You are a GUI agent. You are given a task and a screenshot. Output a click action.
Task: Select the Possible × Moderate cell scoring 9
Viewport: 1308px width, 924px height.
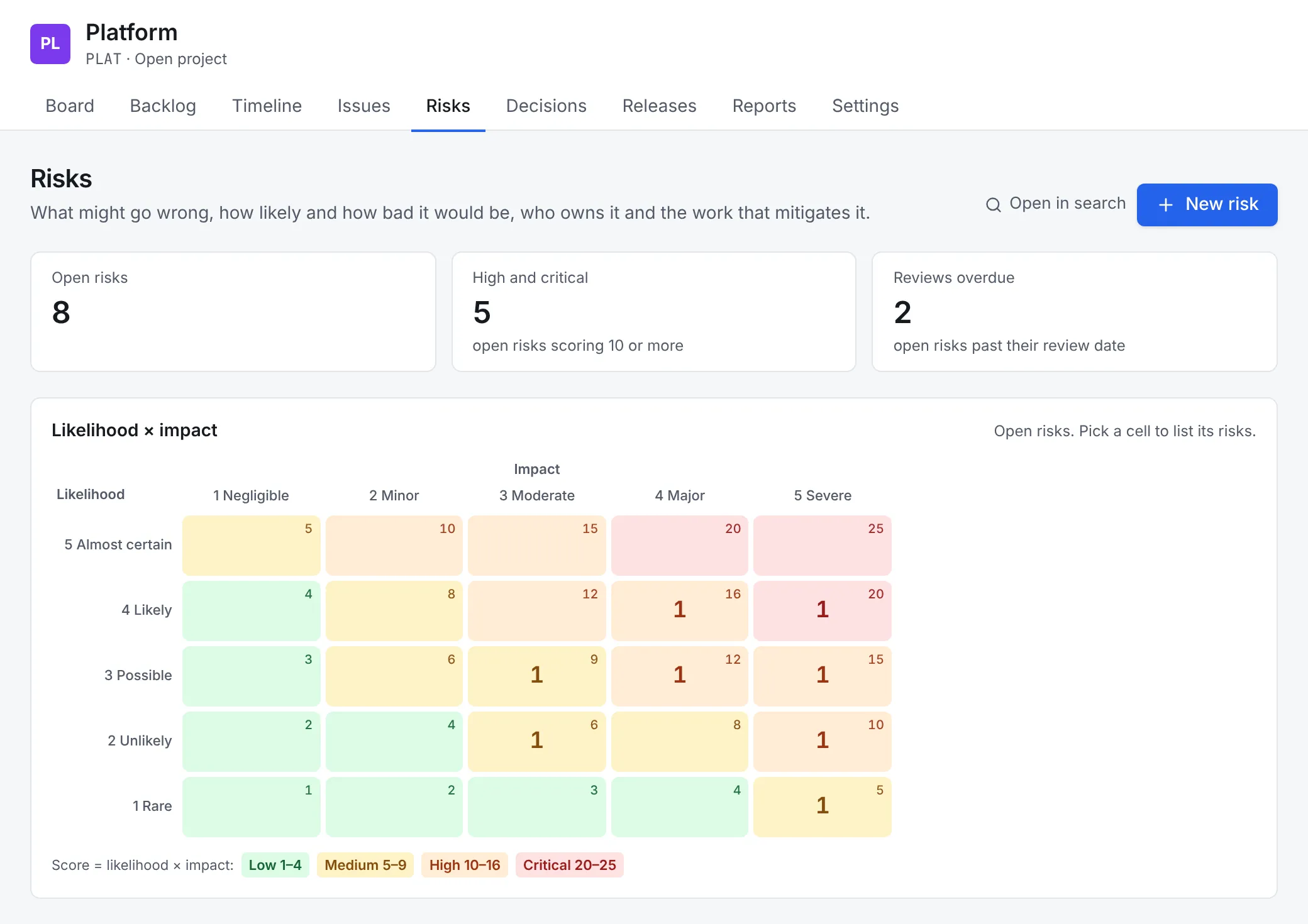[536, 676]
